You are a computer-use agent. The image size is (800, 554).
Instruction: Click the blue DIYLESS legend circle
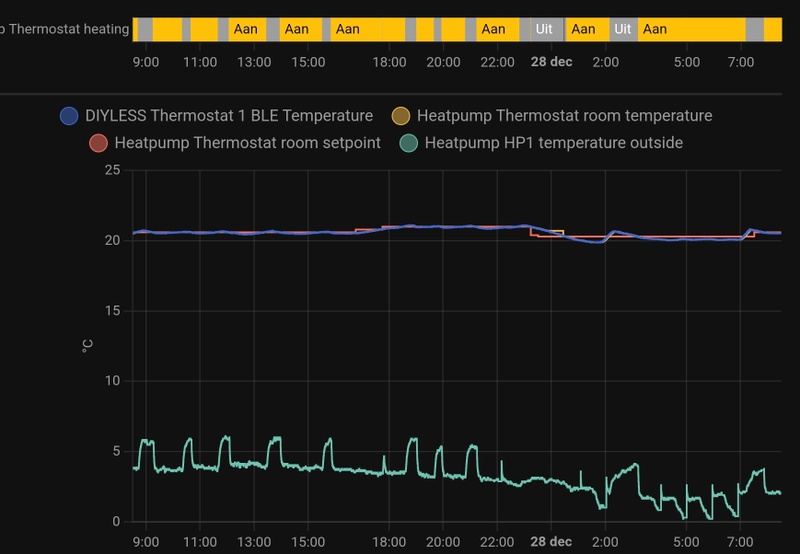click(x=69, y=116)
